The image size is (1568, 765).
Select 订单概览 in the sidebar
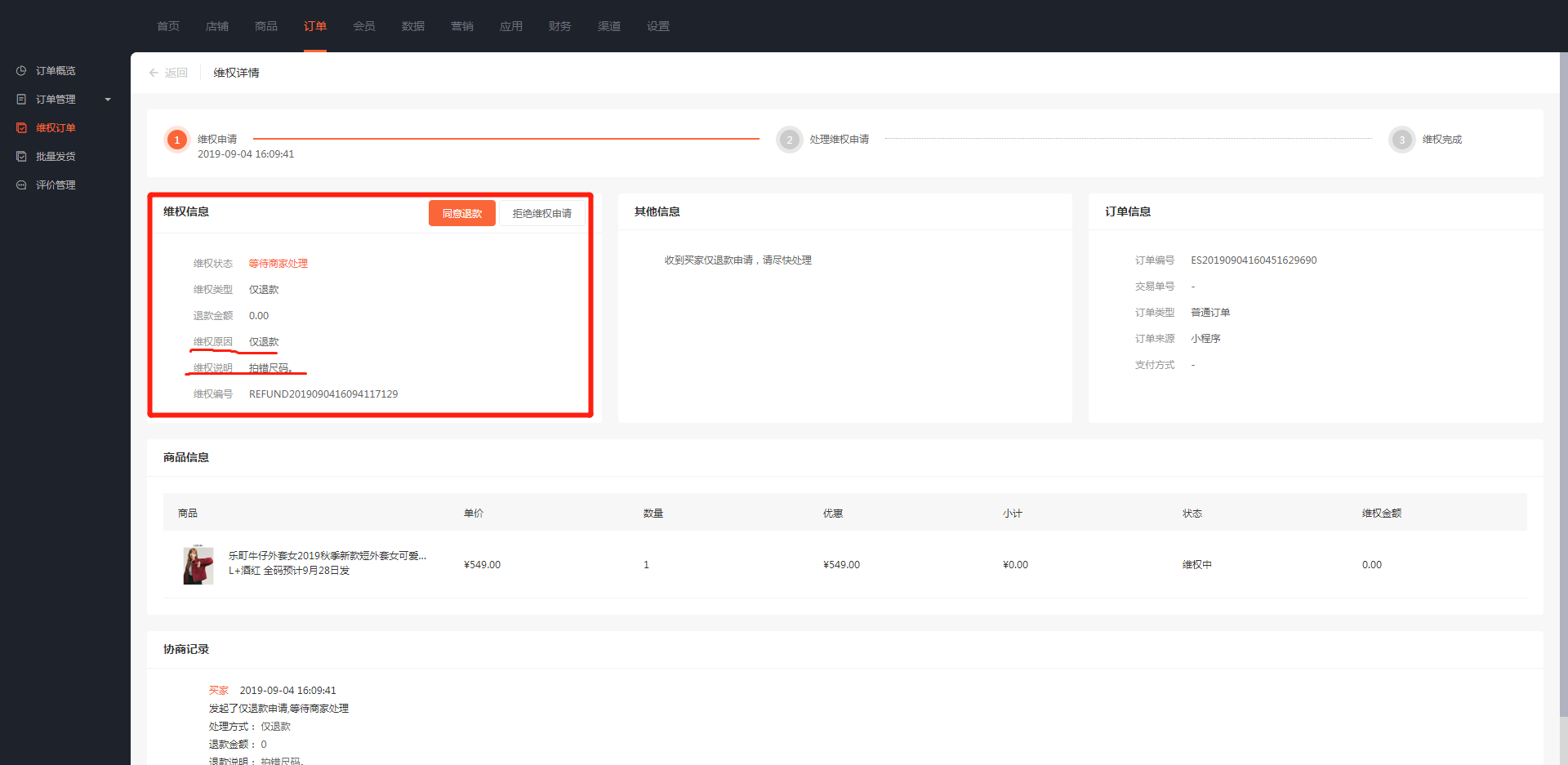[56, 71]
